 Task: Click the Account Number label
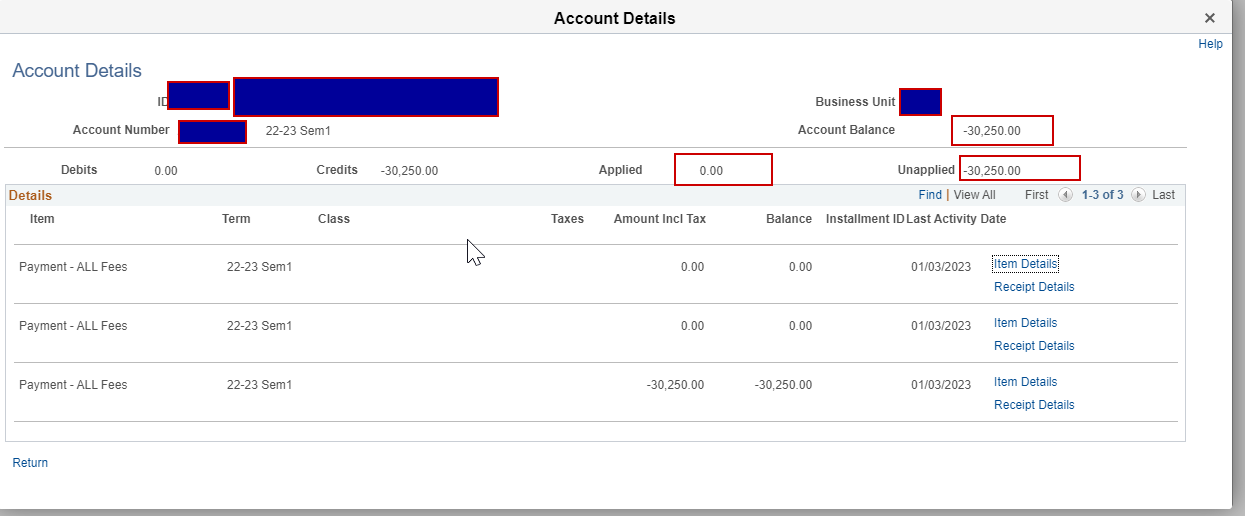121,130
